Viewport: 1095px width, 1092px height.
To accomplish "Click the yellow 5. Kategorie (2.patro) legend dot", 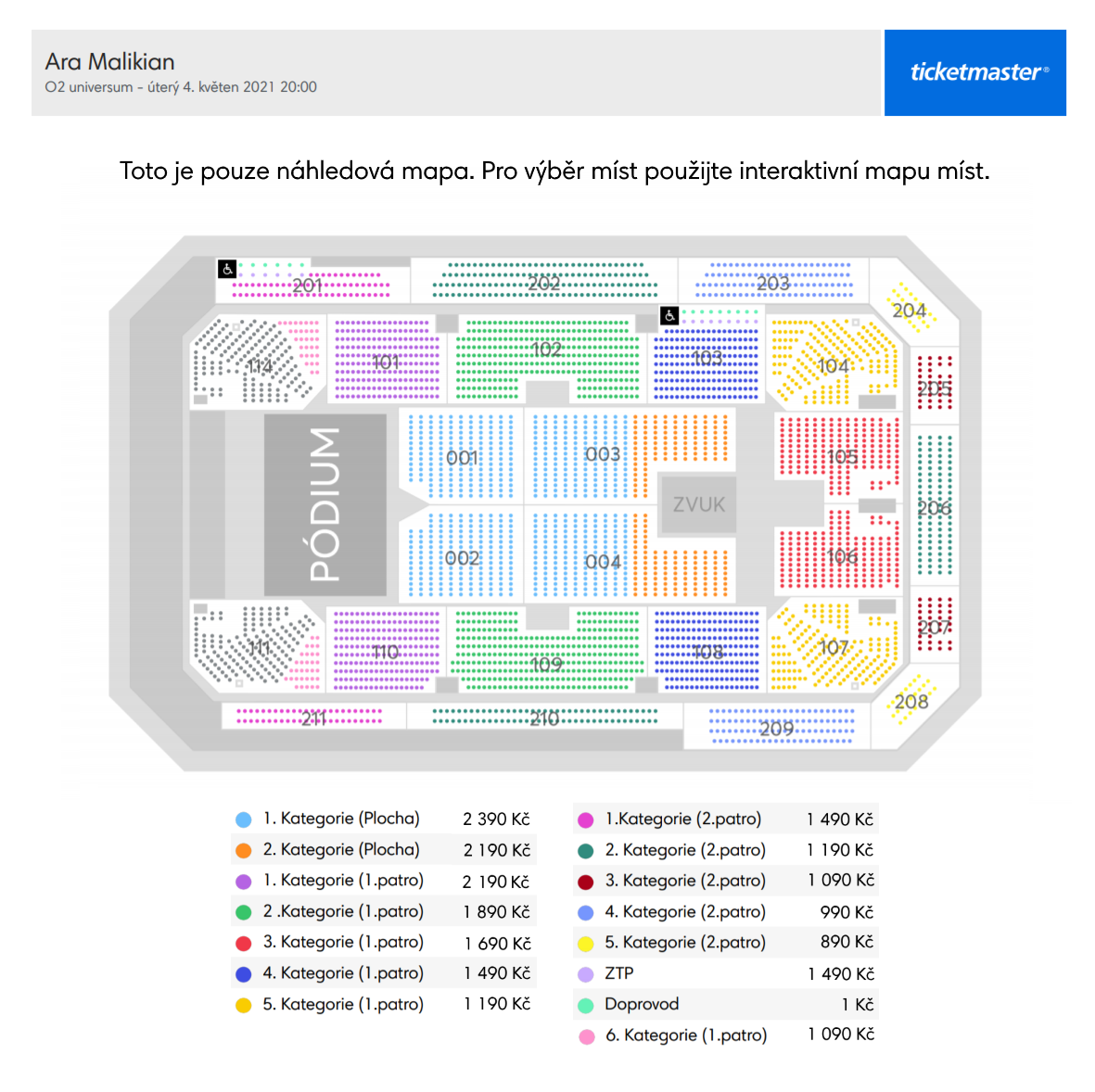I will (x=586, y=944).
